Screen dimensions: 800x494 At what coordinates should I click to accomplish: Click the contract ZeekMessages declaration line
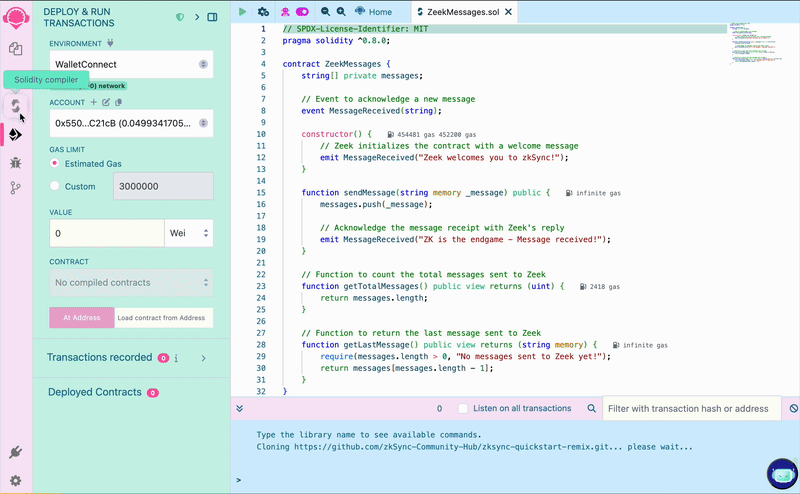(x=336, y=64)
